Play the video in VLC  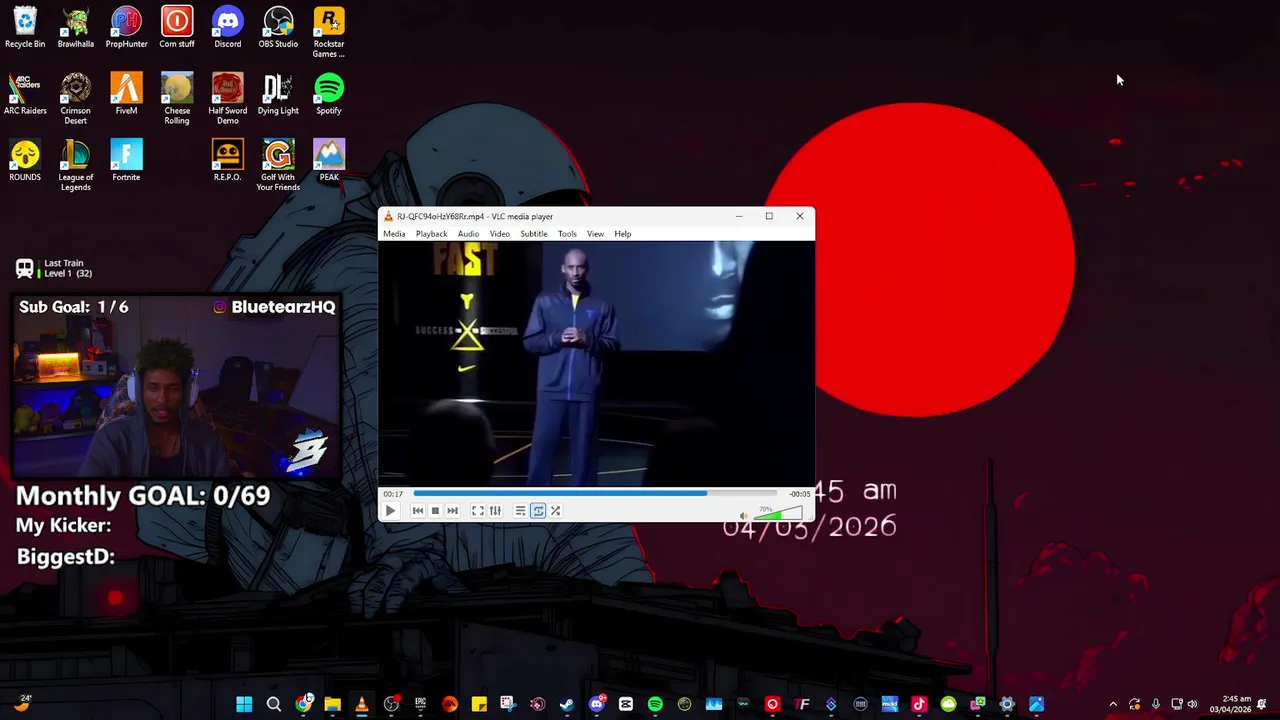click(390, 511)
